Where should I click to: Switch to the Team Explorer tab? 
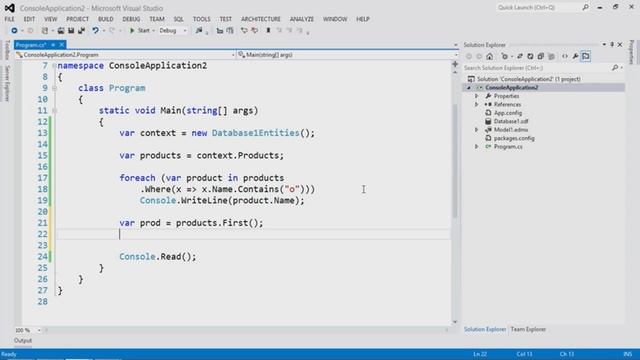click(x=528, y=329)
